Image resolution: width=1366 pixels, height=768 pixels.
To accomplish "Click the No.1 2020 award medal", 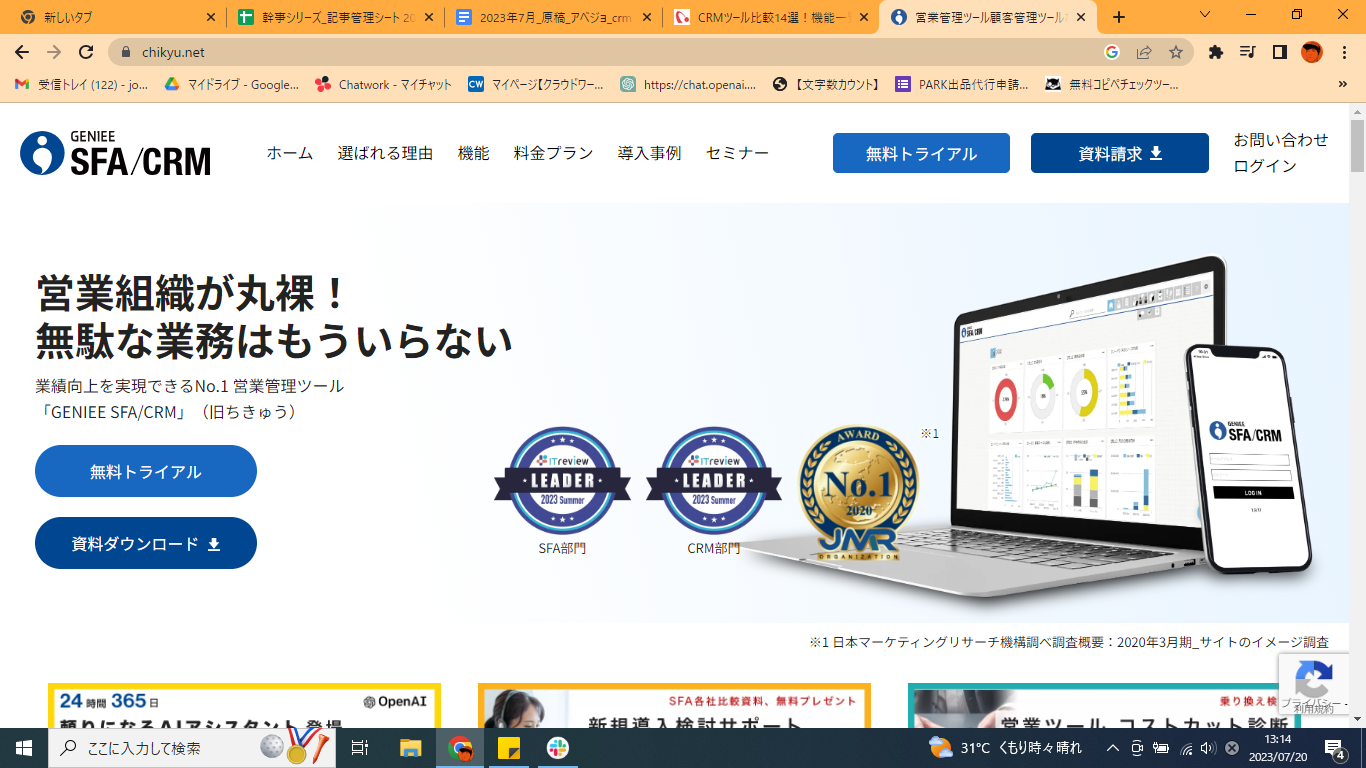I will [858, 494].
